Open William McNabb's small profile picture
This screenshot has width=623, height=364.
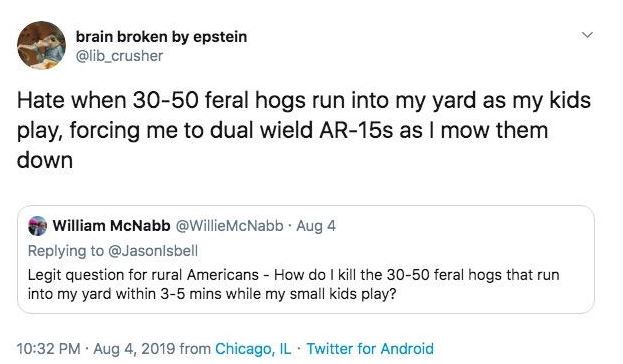[38, 226]
